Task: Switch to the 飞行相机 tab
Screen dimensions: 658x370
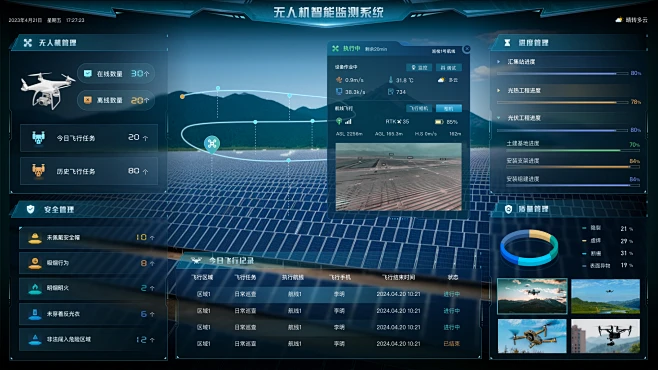Action: tap(419, 108)
